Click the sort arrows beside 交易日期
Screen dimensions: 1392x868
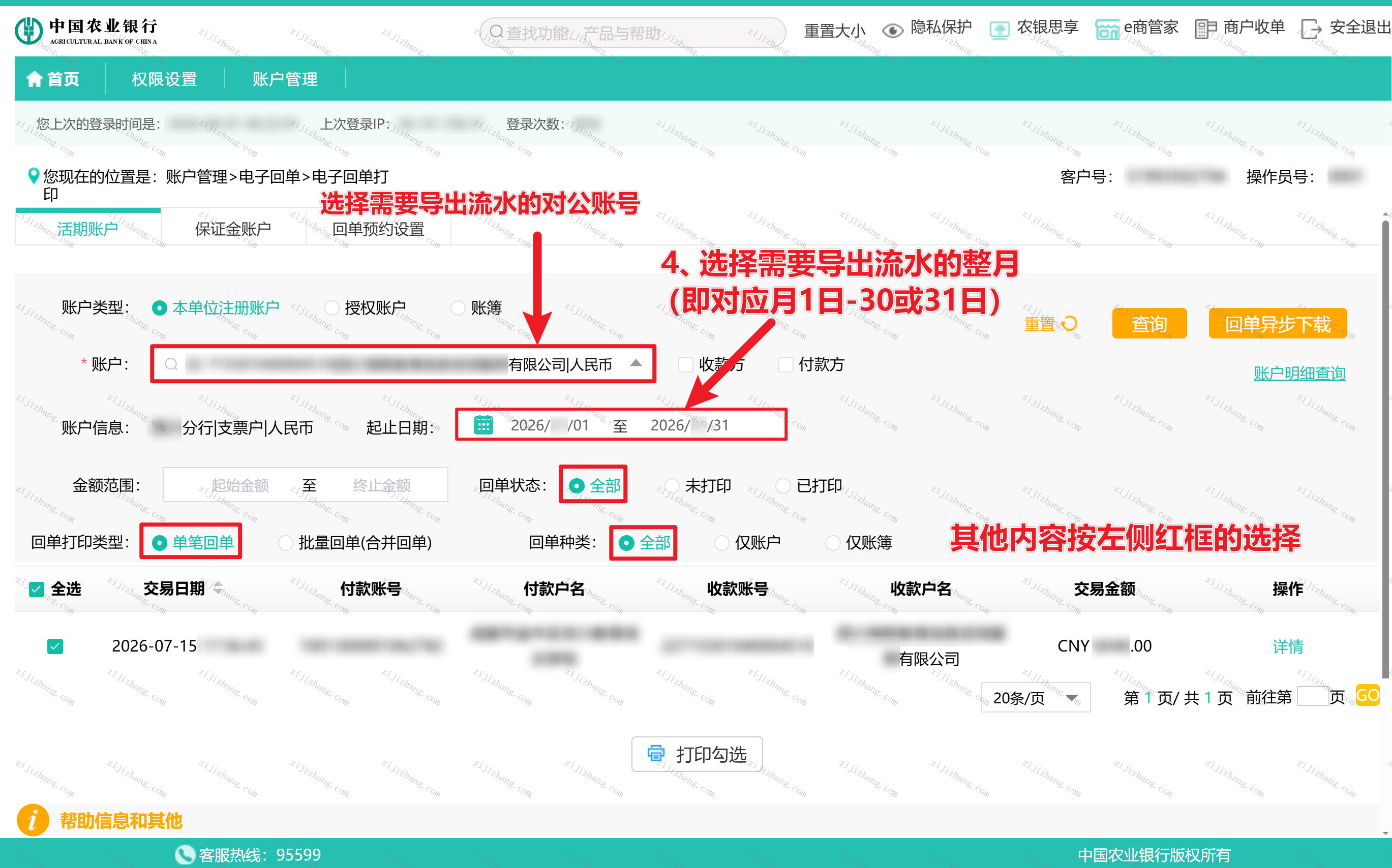coord(218,588)
